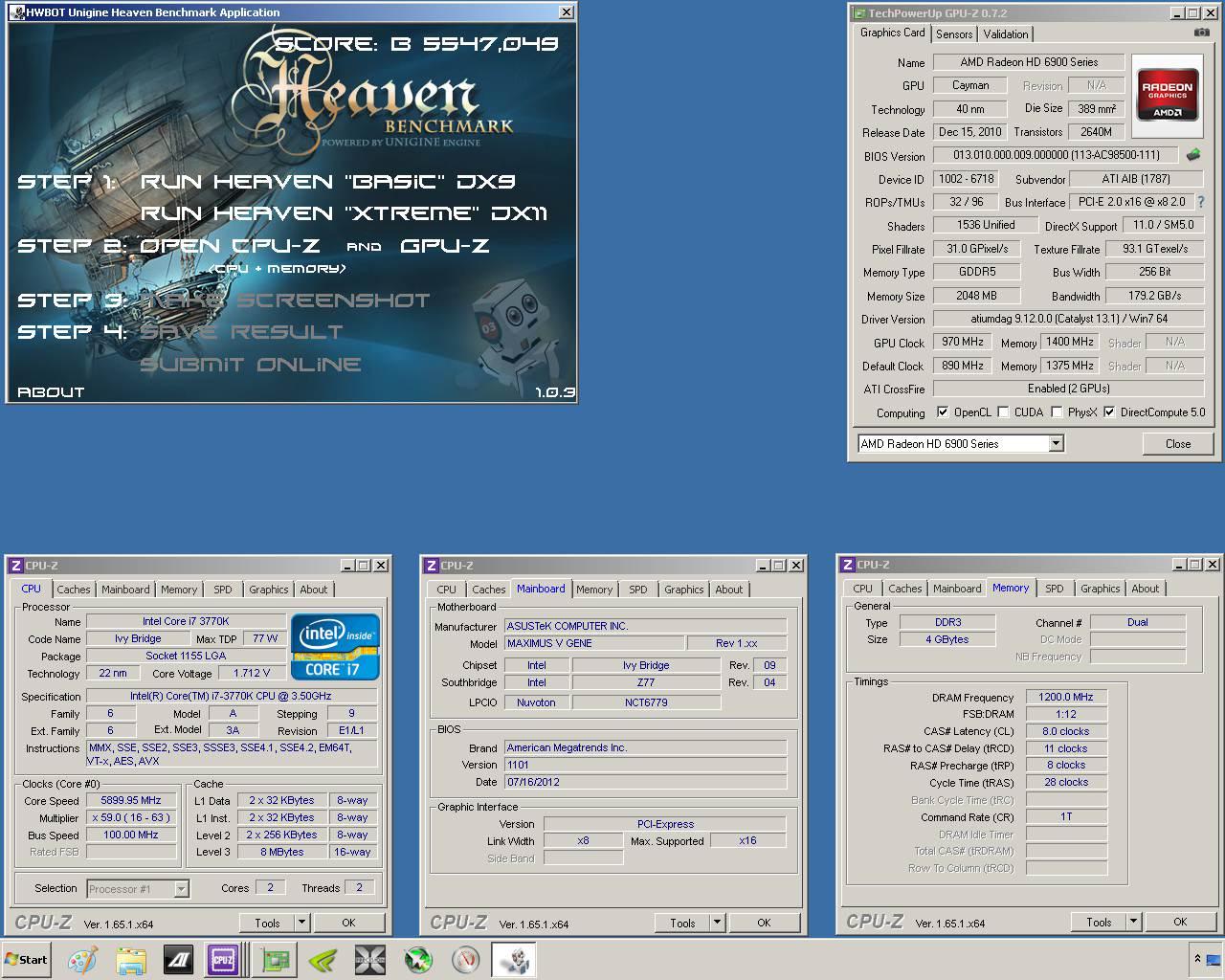Image resolution: width=1225 pixels, height=980 pixels.
Task: Click the DRAM Frequency 1200.0 MHz value
Action: point(1066,697)
